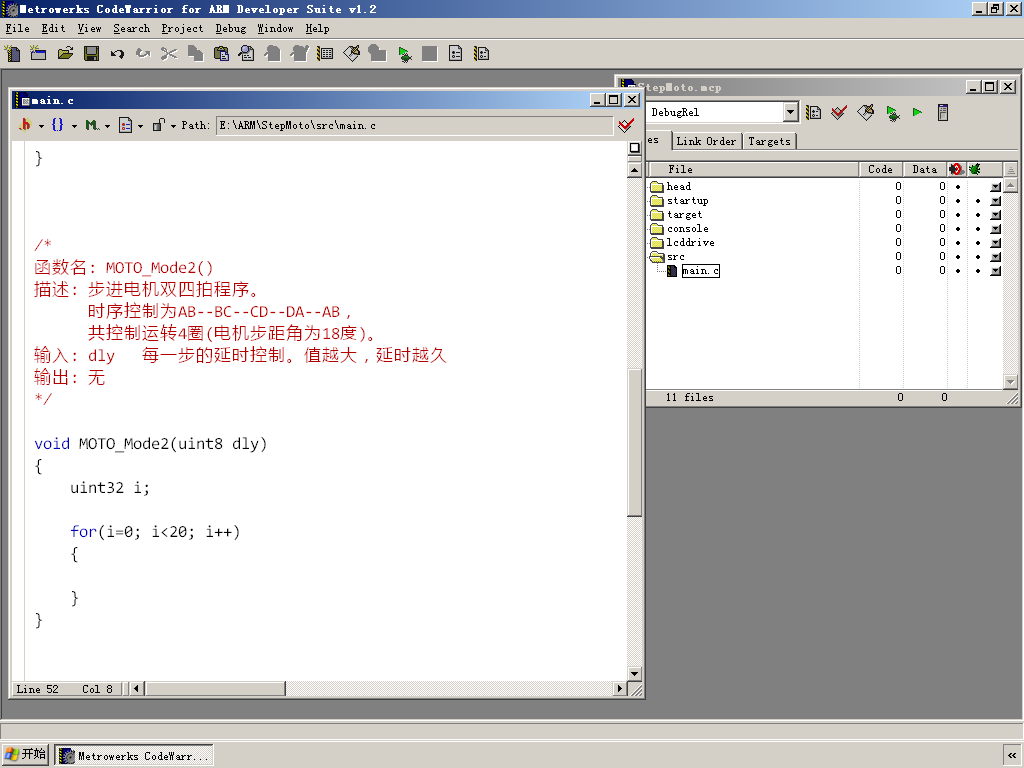The image size is (1024, 768).
Task: Open the popup arrow for lcddrive row
Action: coord(995,242)
